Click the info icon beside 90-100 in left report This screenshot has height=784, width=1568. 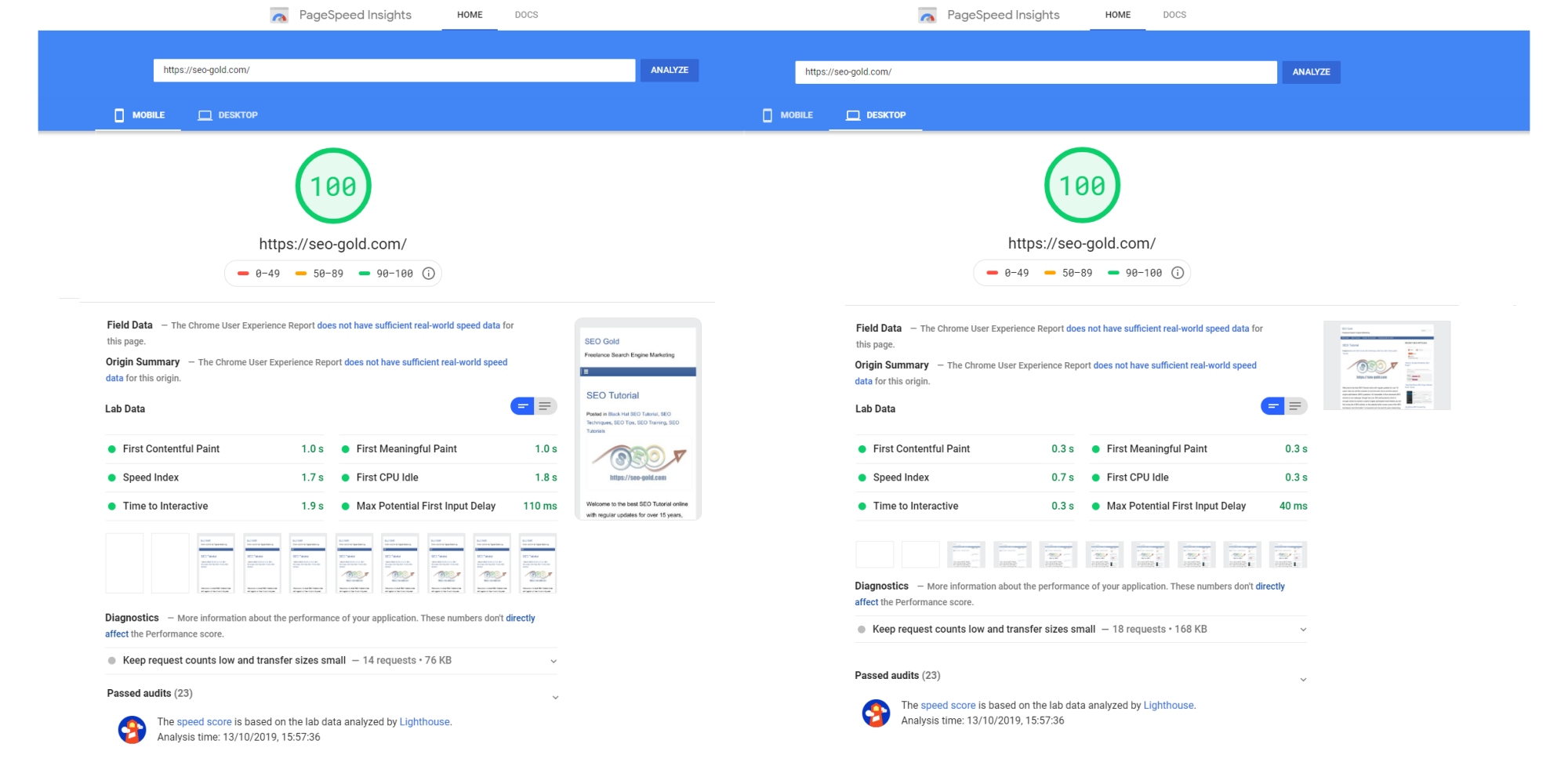click(429, 274)
